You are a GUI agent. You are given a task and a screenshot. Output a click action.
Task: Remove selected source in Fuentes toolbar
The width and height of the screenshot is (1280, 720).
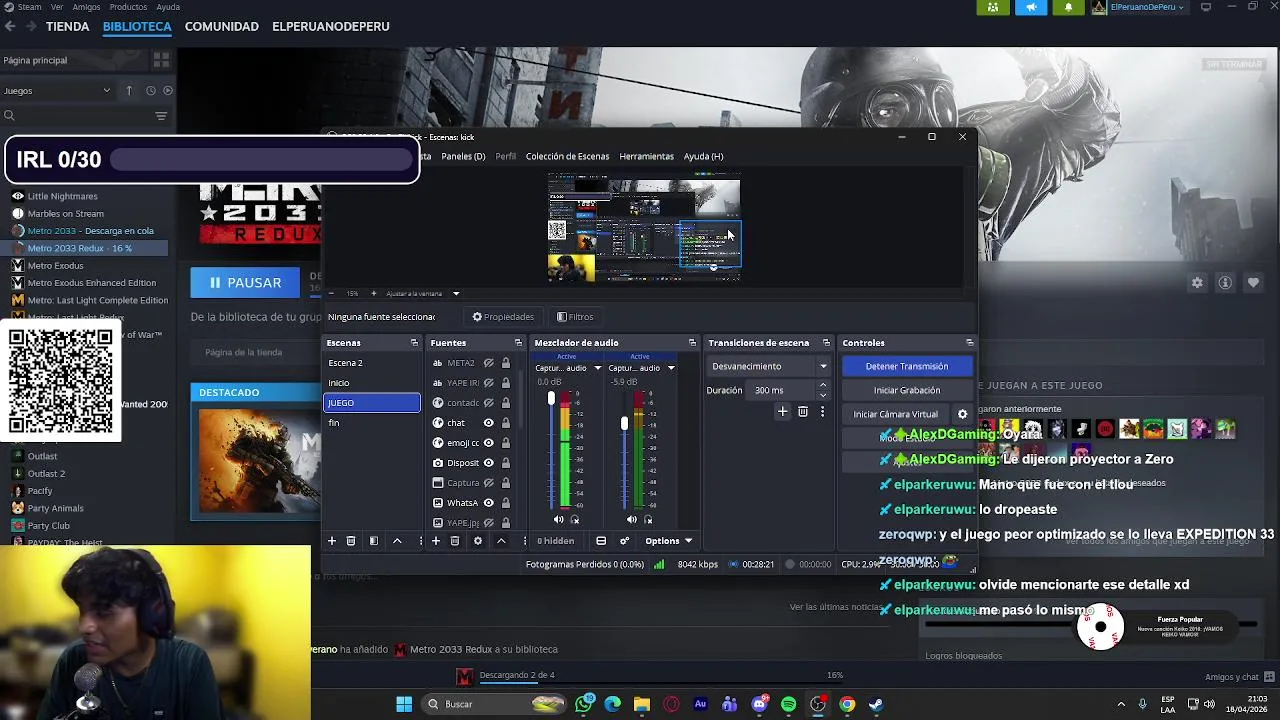(455, 541)
